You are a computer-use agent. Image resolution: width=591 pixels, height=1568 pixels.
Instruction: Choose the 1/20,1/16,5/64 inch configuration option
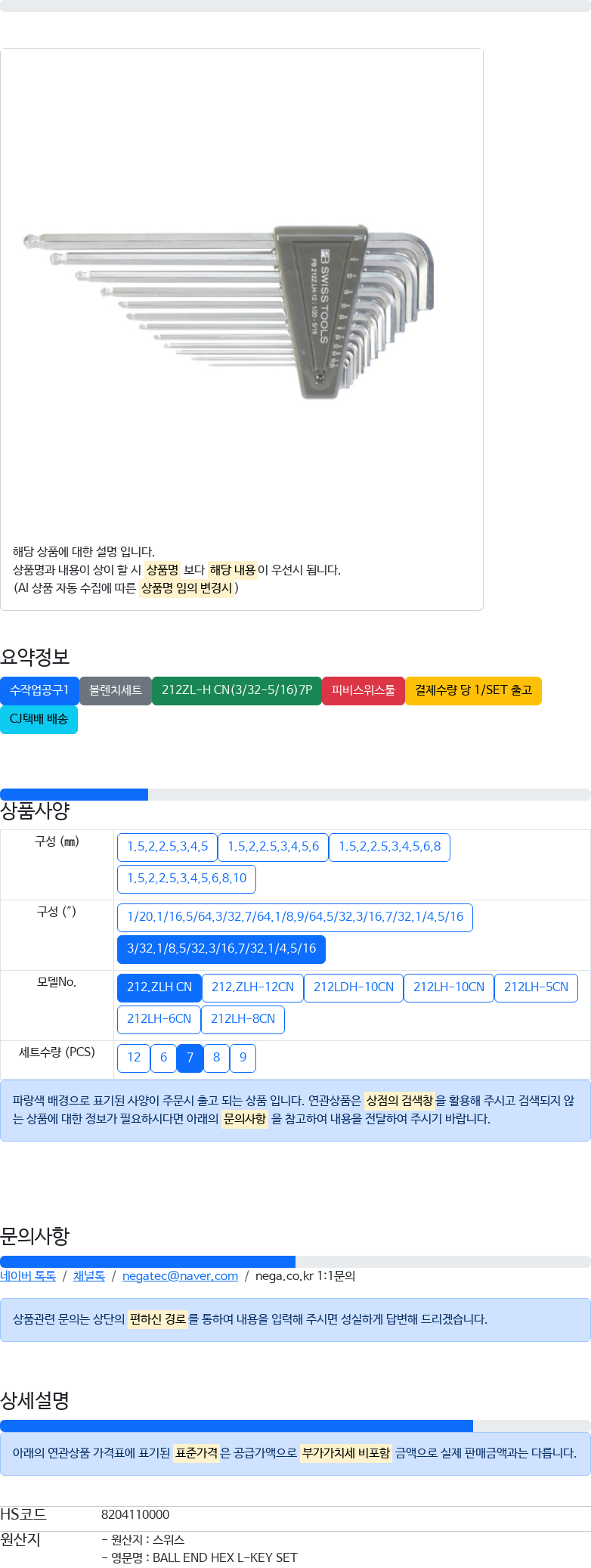(x=295, y=917)
